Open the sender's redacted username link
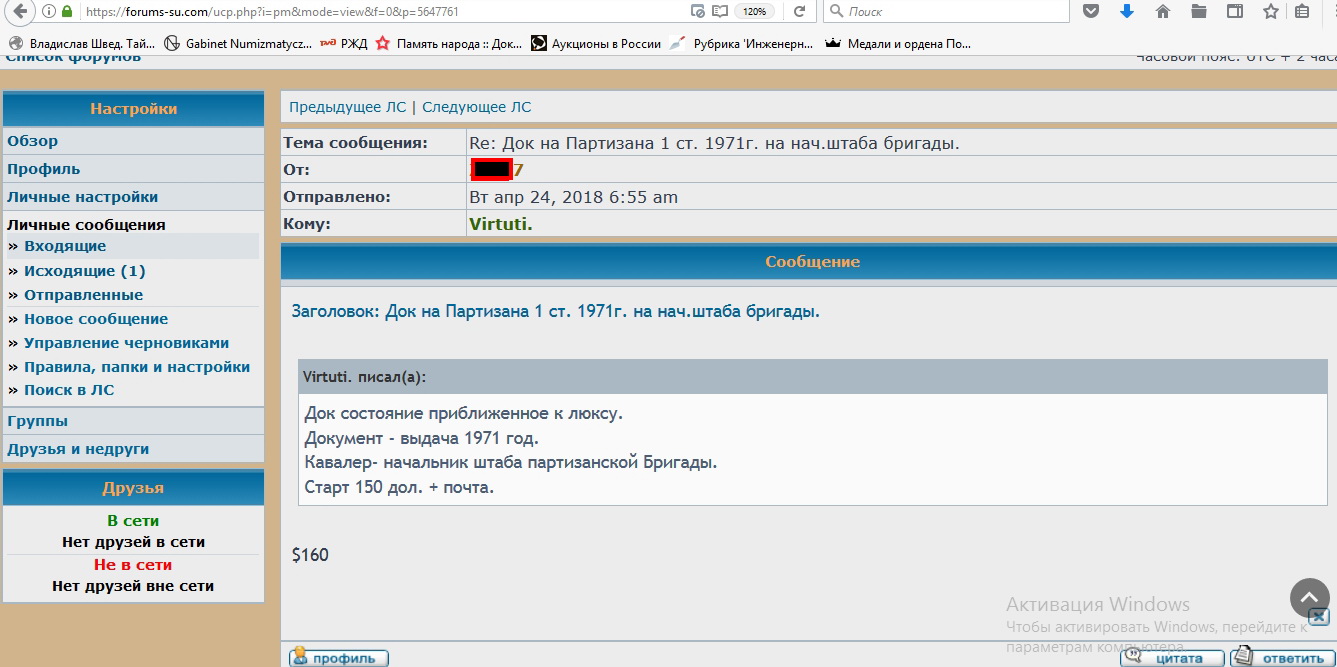 tap(497, 170)
